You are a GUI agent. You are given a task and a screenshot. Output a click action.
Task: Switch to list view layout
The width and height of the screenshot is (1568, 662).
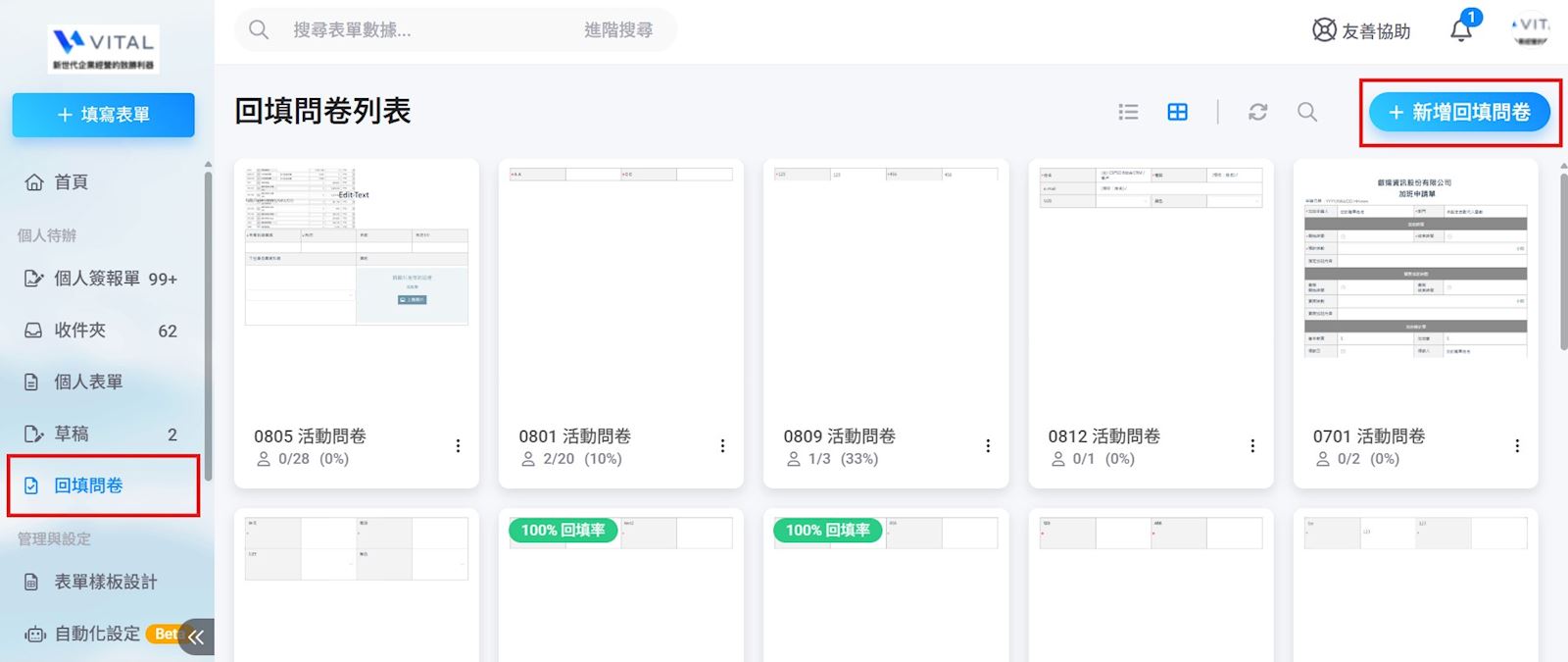[1128, 112]
